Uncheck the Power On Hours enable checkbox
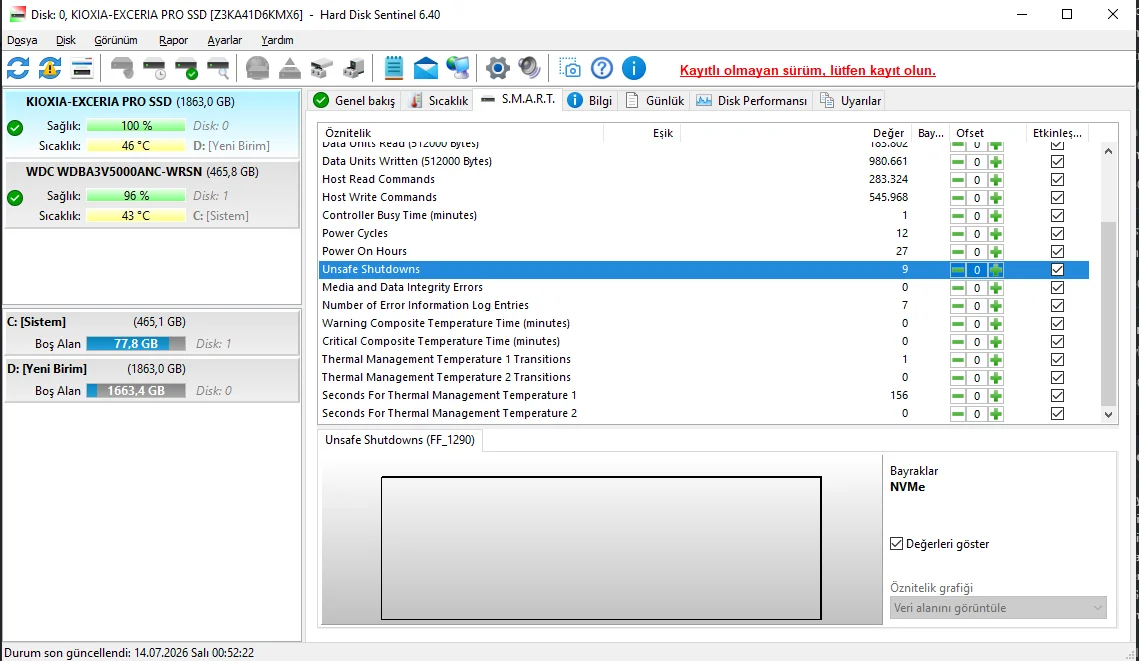 pos(1058,251)
